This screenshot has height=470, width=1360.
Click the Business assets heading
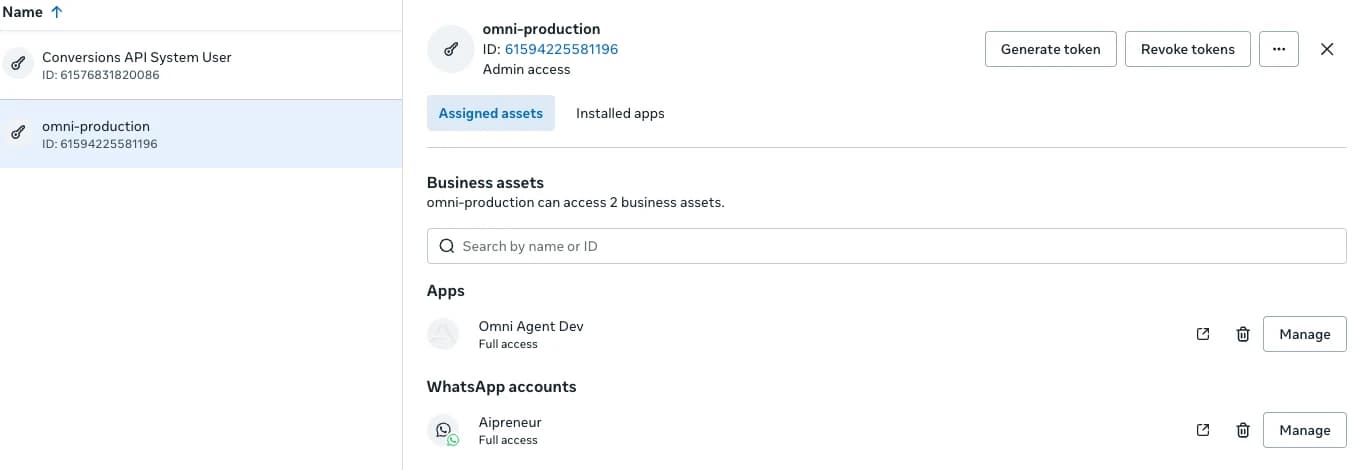[x=485, y=182]
